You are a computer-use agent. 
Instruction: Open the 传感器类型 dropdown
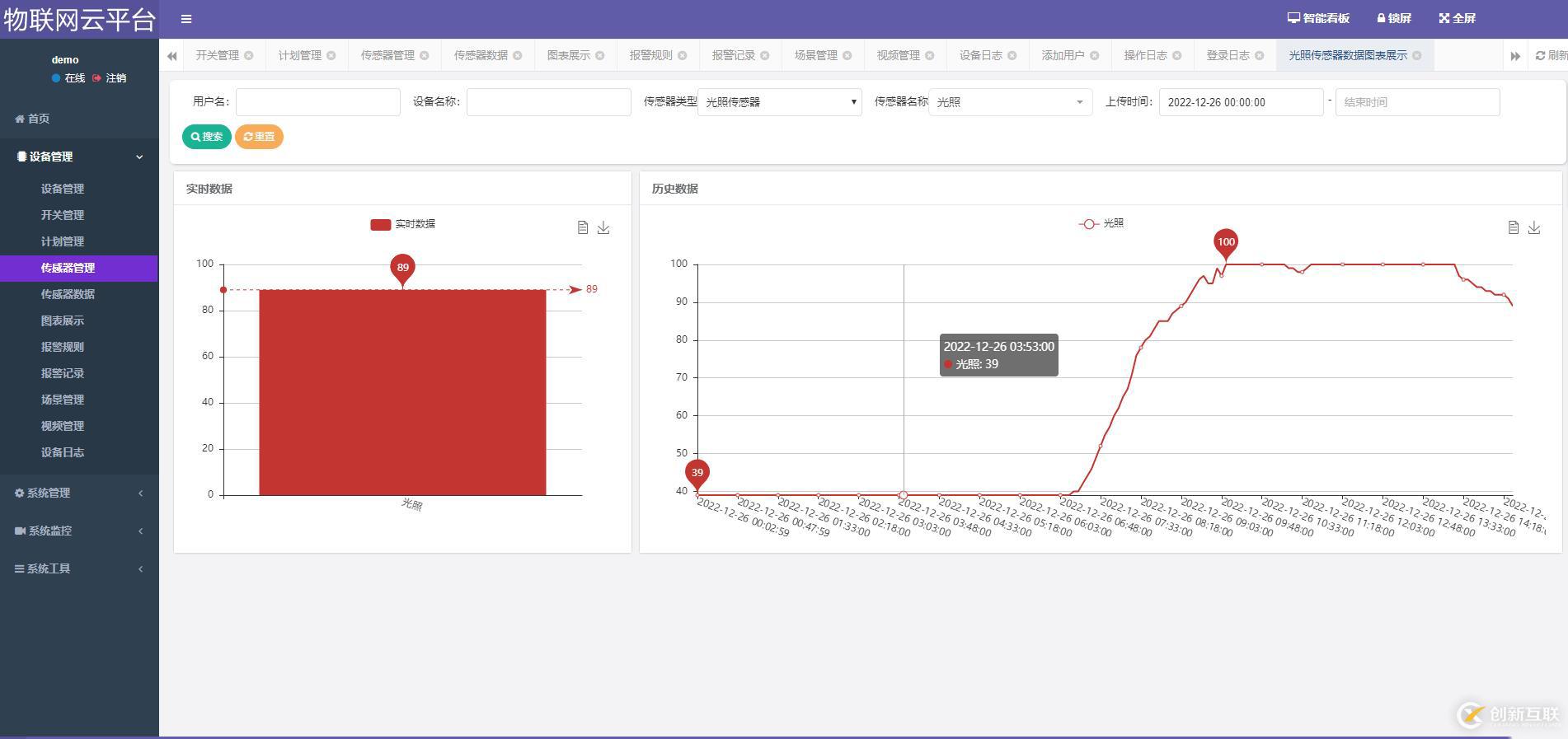click(780, 102)
